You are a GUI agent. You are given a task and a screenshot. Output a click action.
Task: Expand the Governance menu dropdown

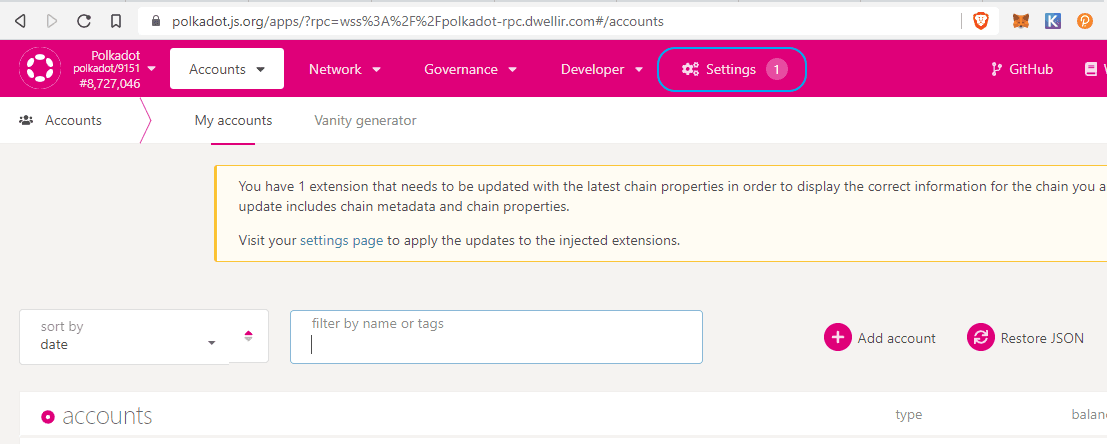470,69
